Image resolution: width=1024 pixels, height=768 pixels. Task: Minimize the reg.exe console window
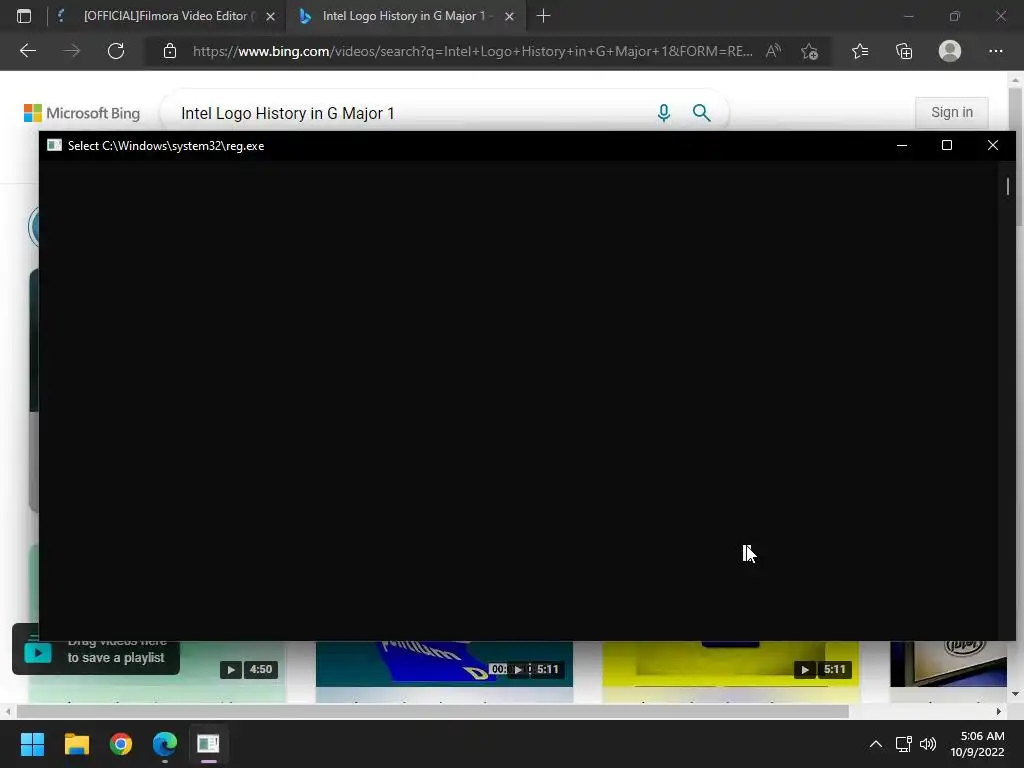(902, 145)
